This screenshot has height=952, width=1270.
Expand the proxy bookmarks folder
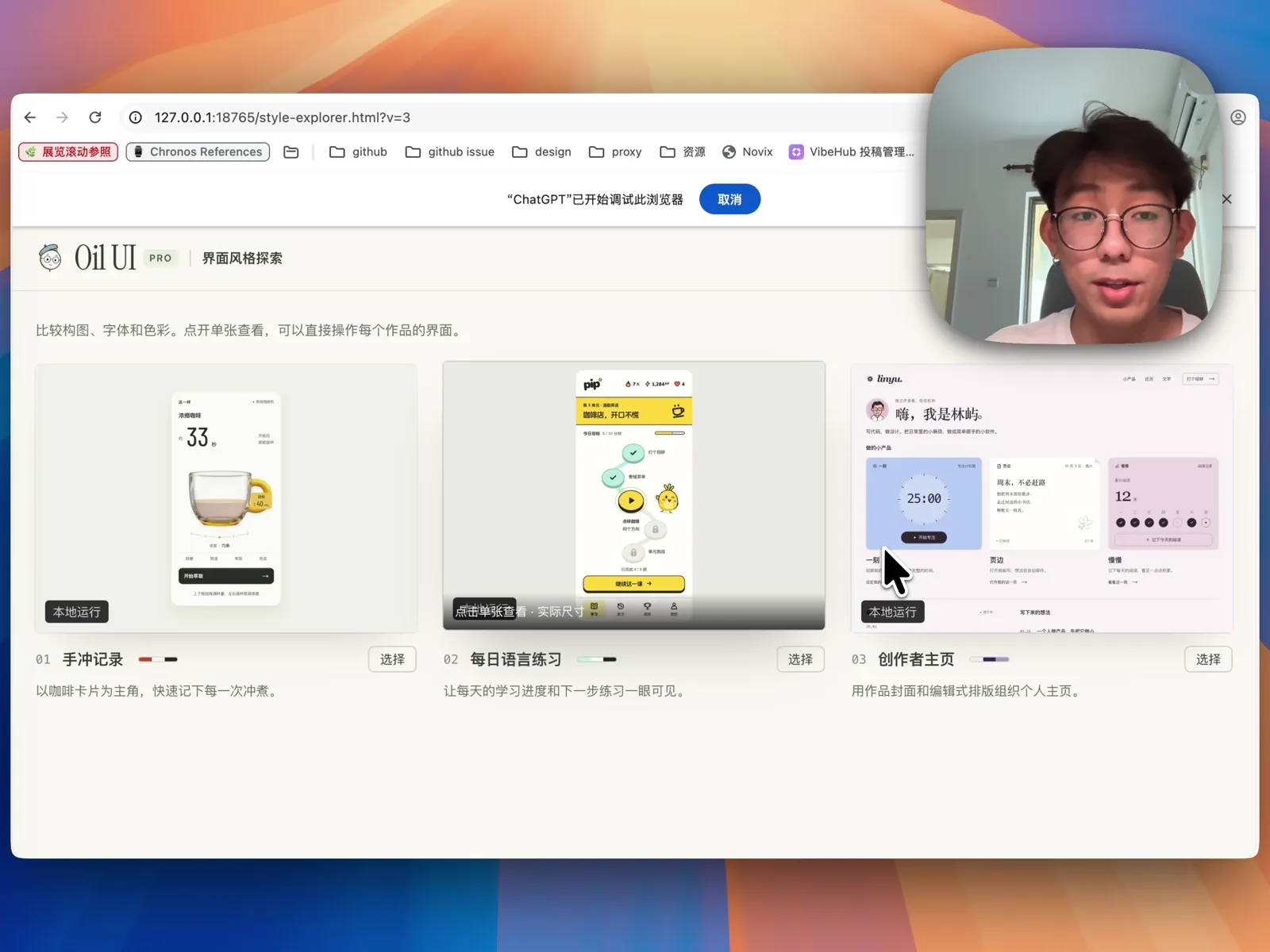[616, 152]
